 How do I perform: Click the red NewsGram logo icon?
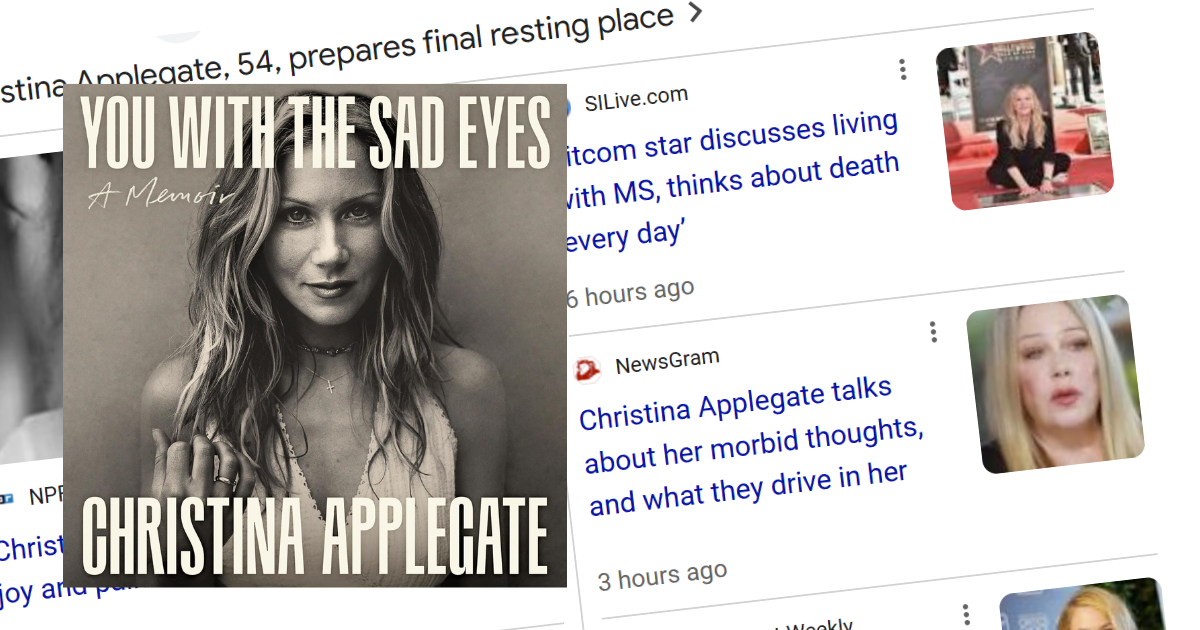click(x=587, y=370)
